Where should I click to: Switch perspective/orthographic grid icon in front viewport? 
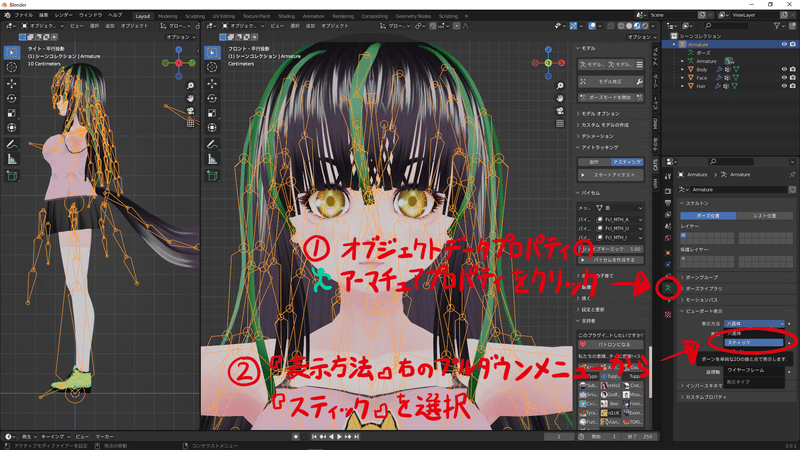coord(560,123)
